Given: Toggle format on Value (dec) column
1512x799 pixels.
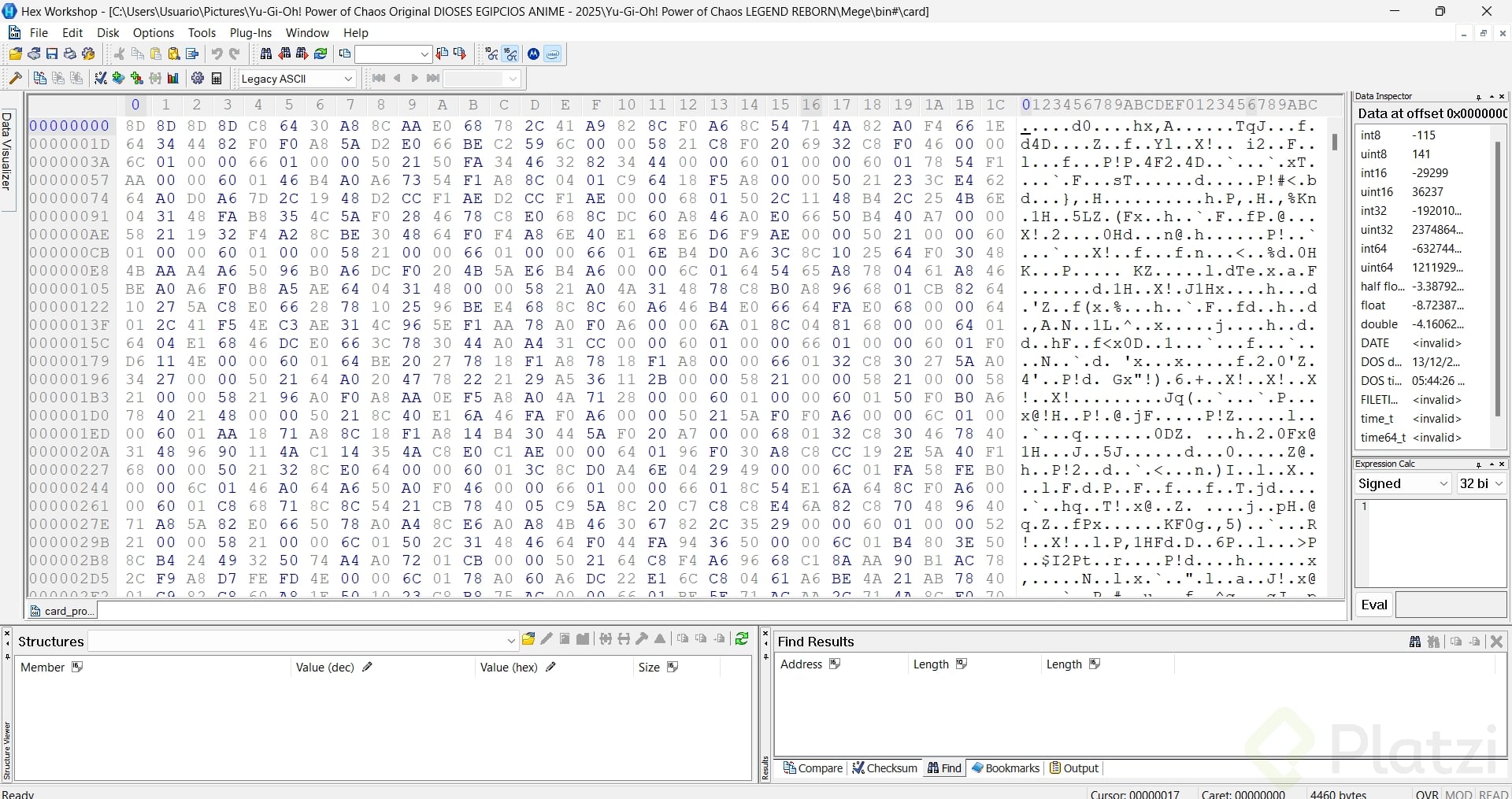Looking at the screenshot, I should [x=367, y=667].
